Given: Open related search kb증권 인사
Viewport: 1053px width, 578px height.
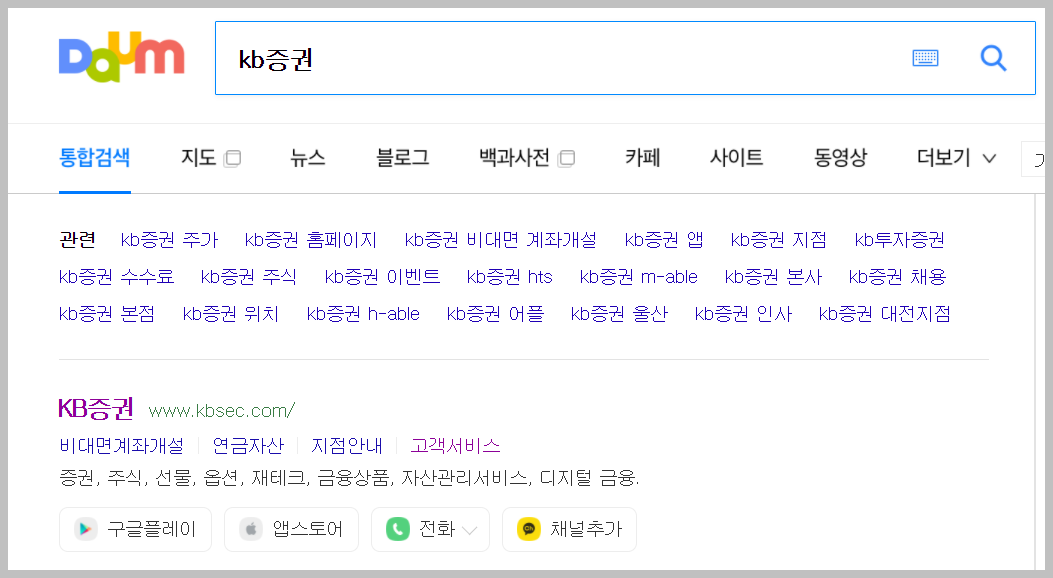Looking at the screenshot, I should [x=743, y=314].
